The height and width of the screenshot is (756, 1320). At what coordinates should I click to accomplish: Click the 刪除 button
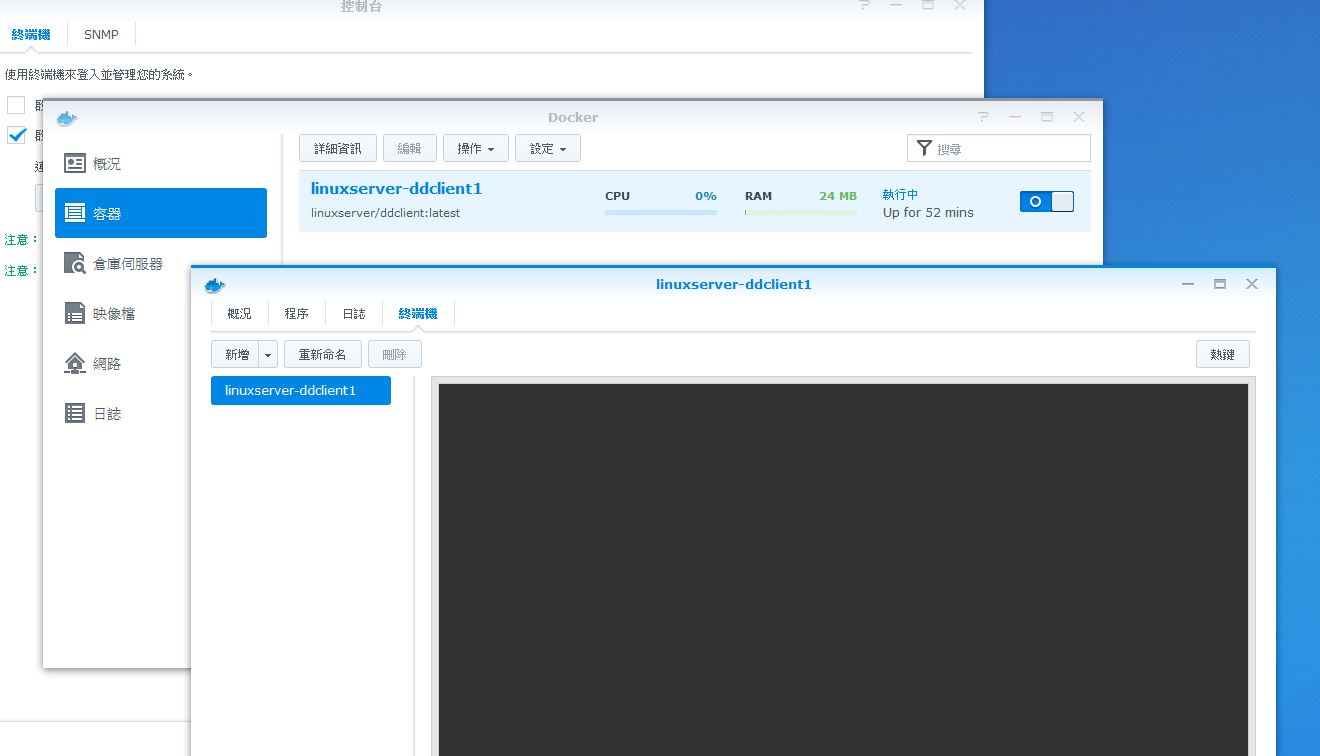coord(394,355)
